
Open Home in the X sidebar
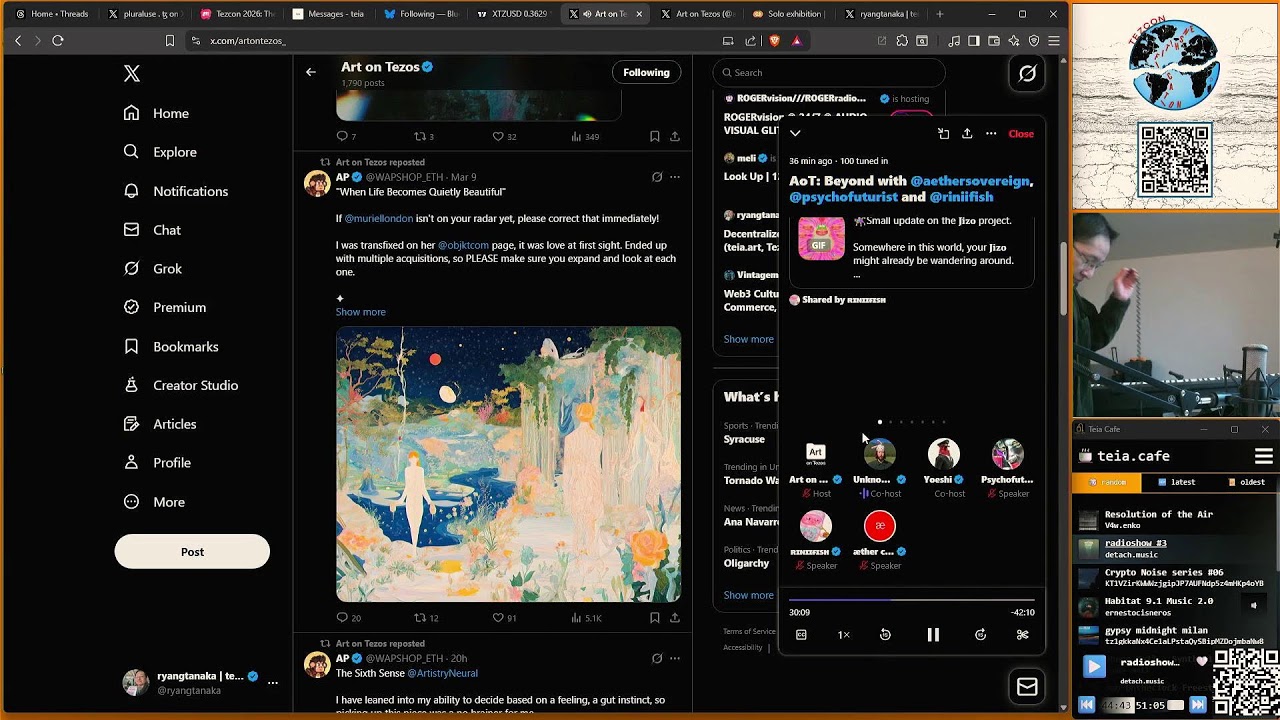tap(156, 113)
